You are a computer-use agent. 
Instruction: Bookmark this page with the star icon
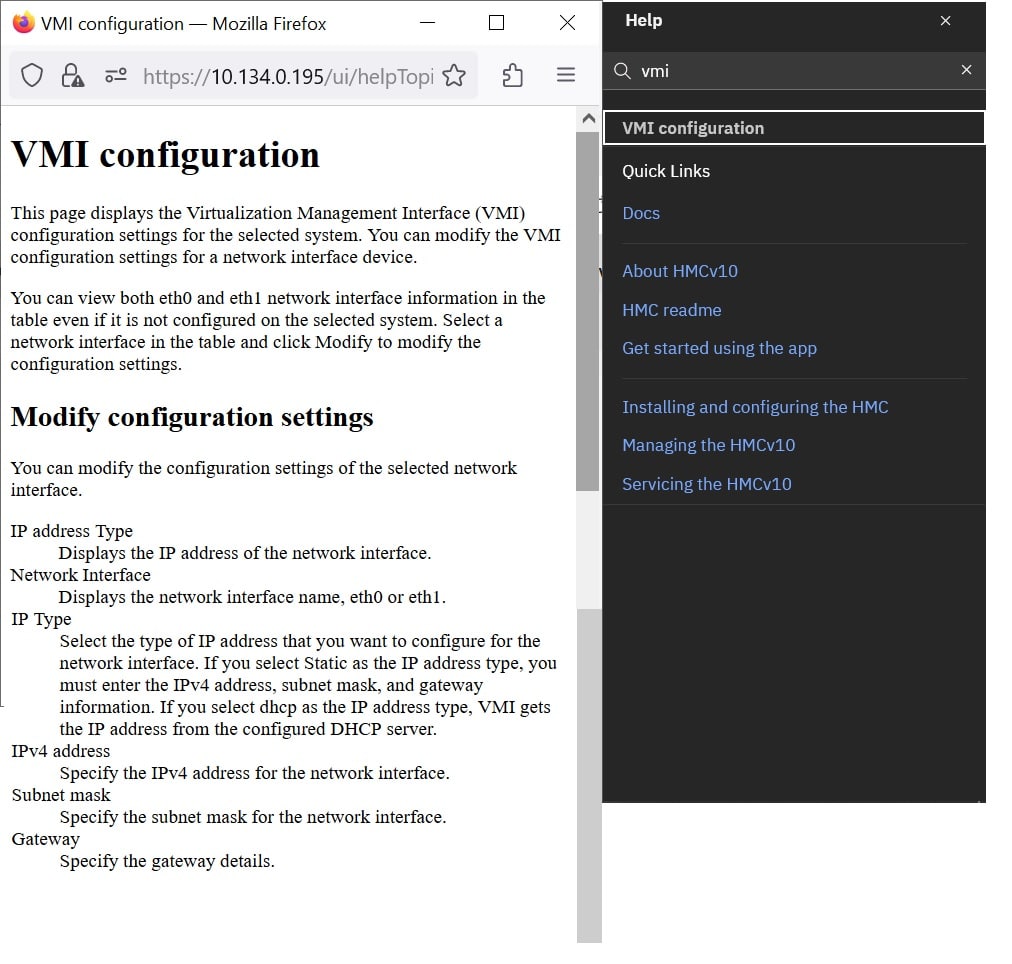[454, 75]
